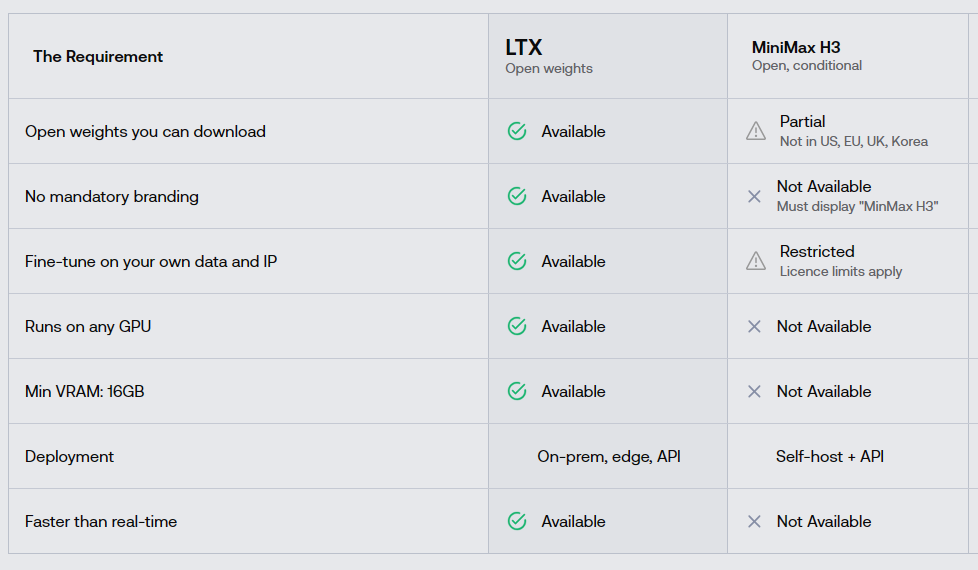Screen dimensions: 978x570
Task: Click warning triangle icon beside Restricted
Action: coord(756,261)
